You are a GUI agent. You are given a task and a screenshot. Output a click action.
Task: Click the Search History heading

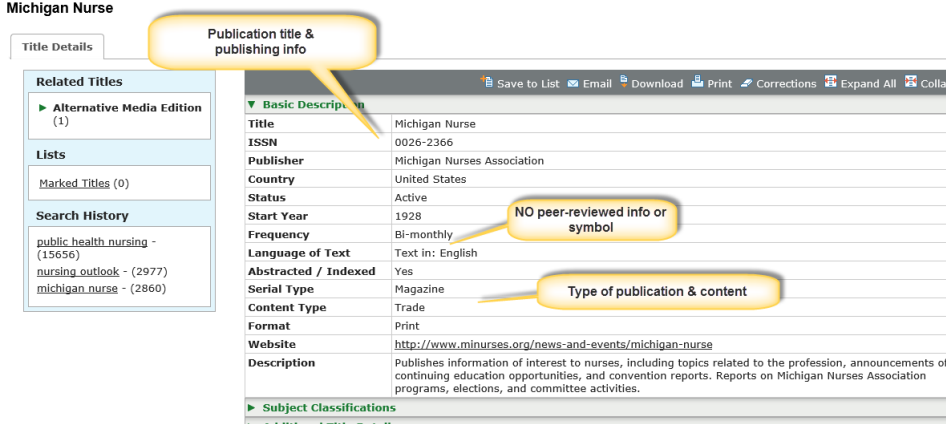click(82, 216)
